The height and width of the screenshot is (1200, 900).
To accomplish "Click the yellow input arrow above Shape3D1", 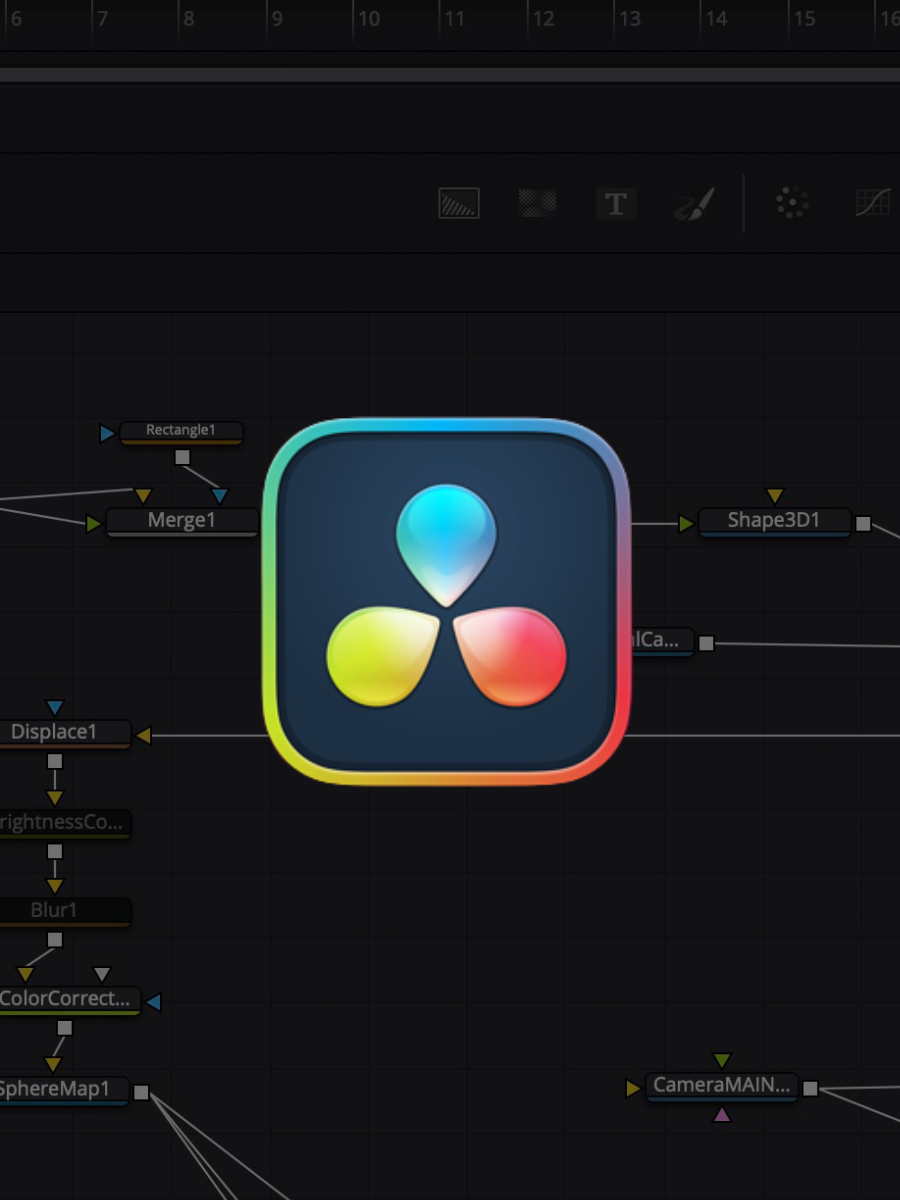I will point(774,496).
